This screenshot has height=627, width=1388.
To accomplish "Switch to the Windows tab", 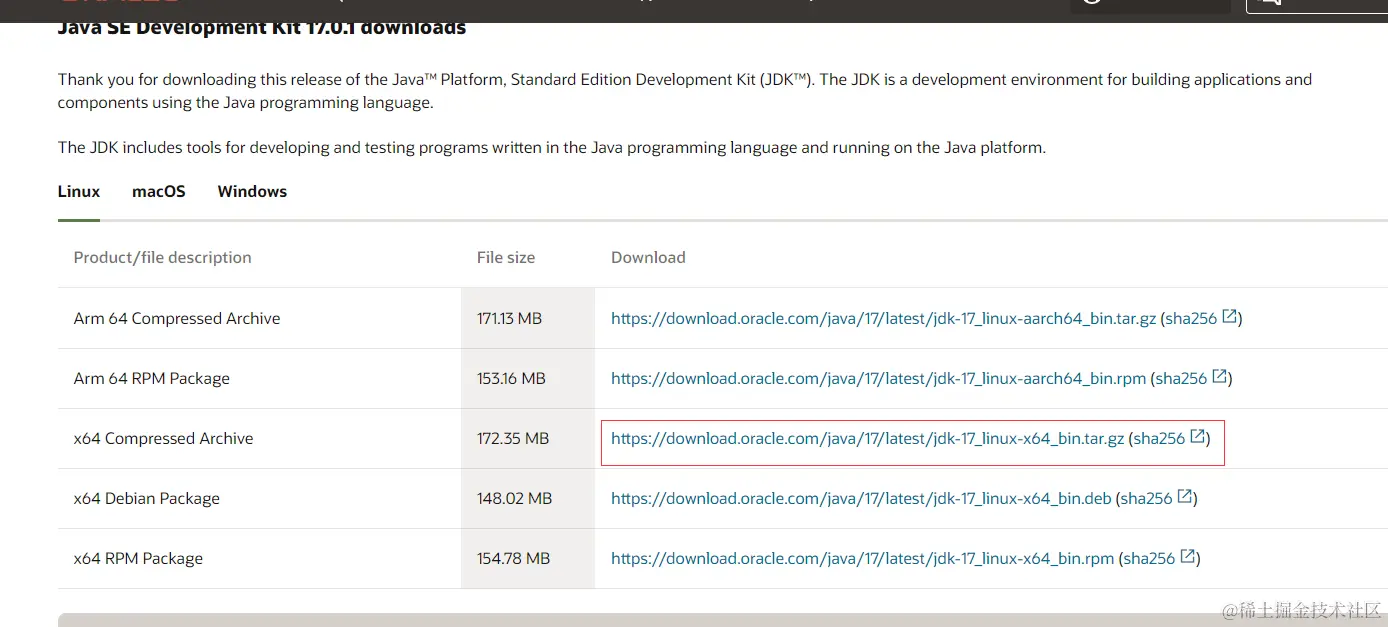I will click(x=252, y=192).
